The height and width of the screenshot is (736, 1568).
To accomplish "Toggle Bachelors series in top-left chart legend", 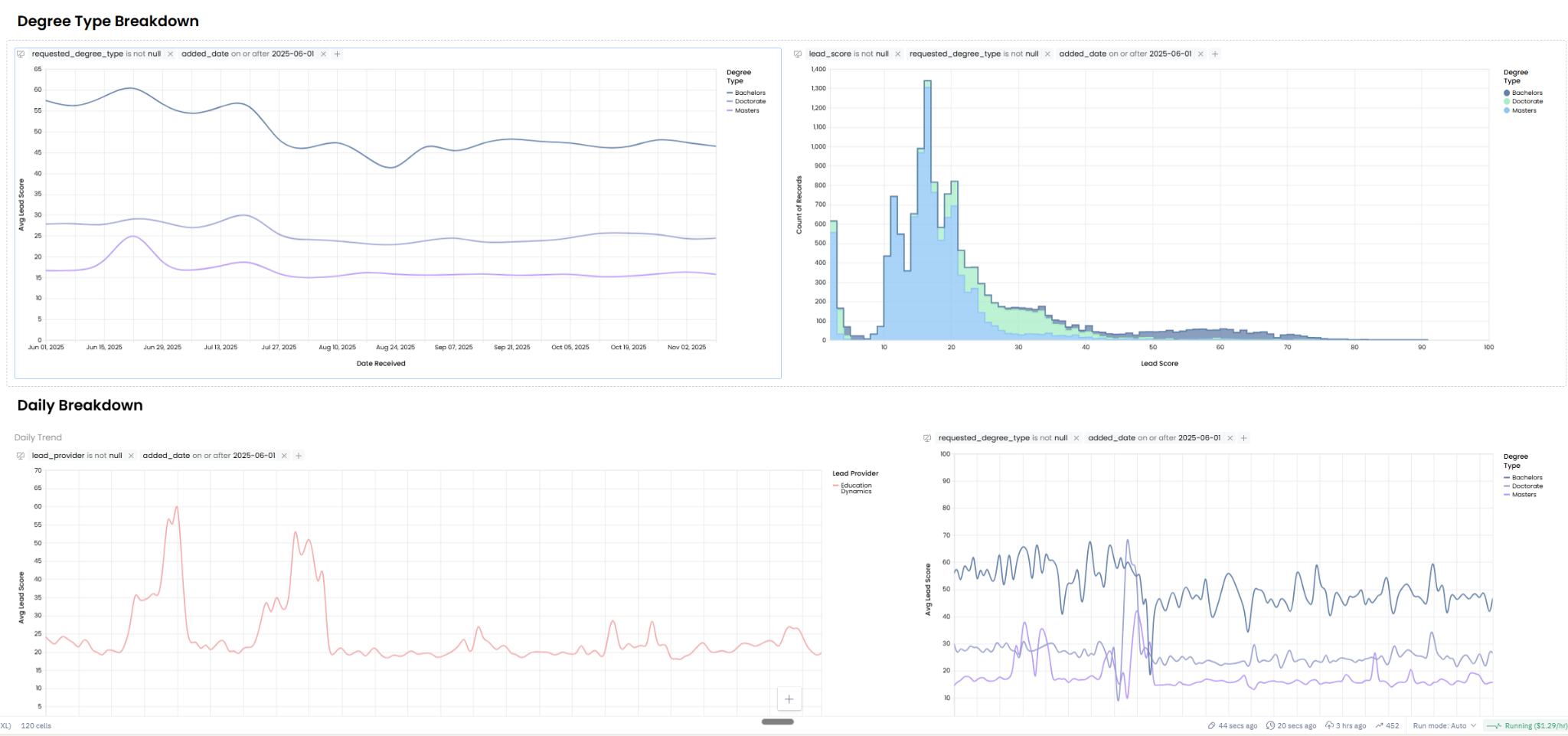I will pos(749,93).
